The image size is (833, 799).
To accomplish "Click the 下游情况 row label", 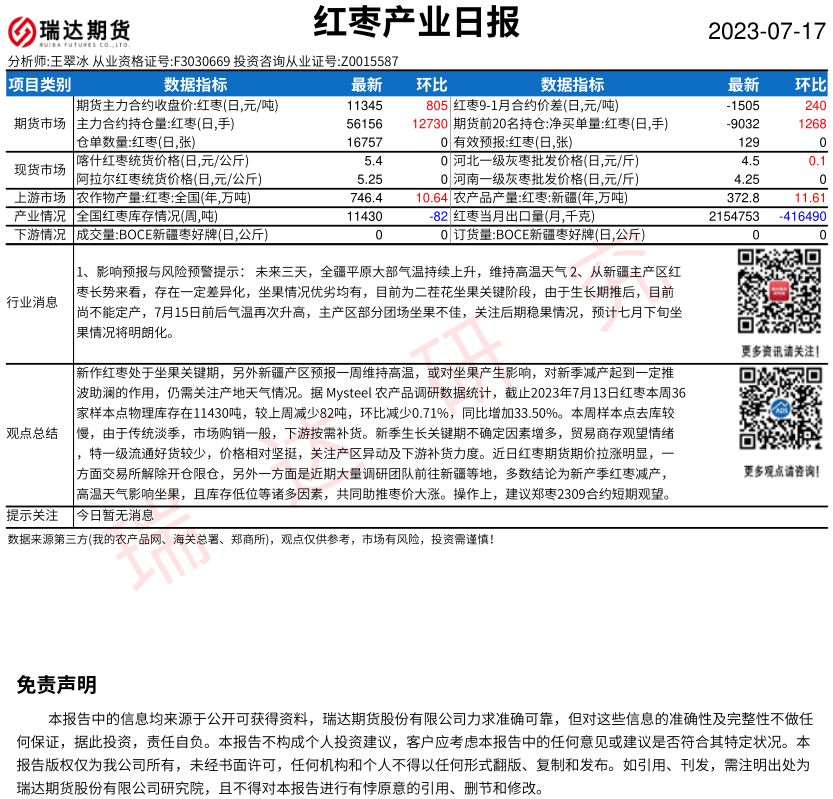I will pyautogui.click(x=40, y=235).
